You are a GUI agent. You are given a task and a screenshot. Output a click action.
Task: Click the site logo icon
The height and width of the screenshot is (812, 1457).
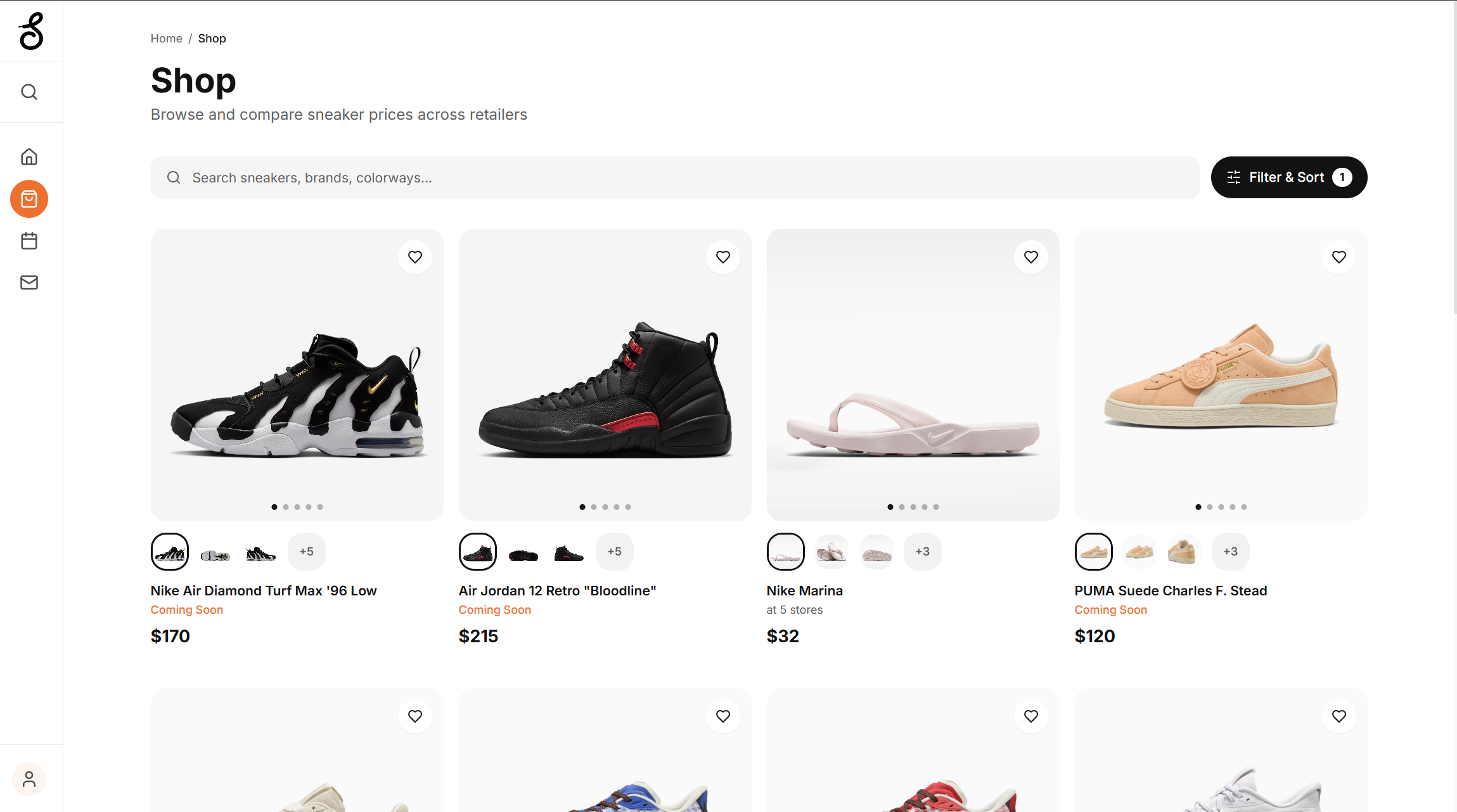[x=31, y=31]
